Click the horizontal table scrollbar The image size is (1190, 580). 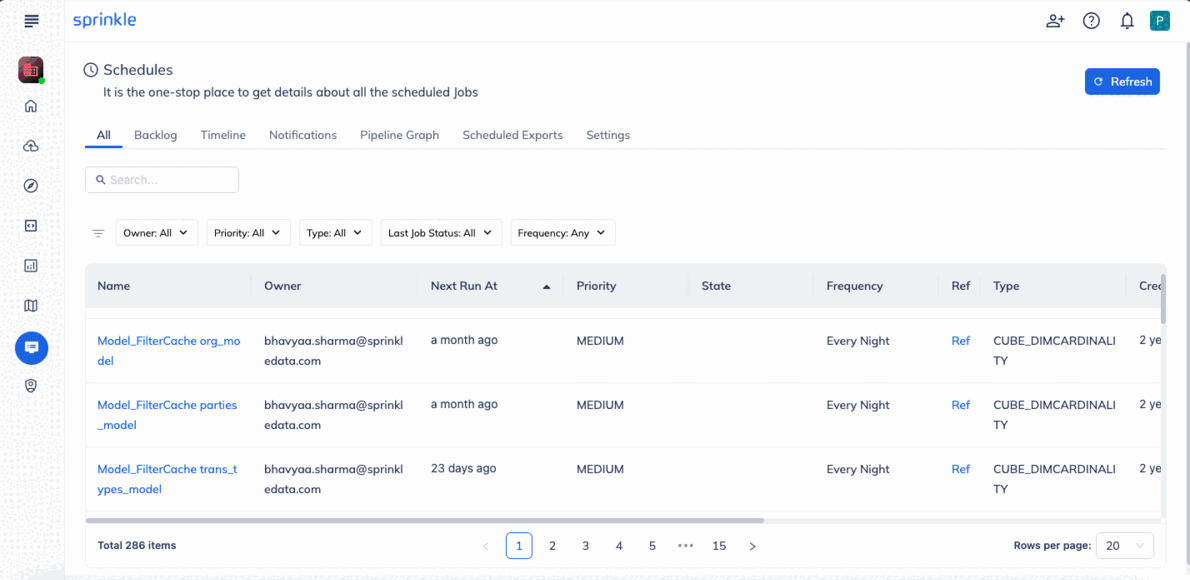click(425, 521)
